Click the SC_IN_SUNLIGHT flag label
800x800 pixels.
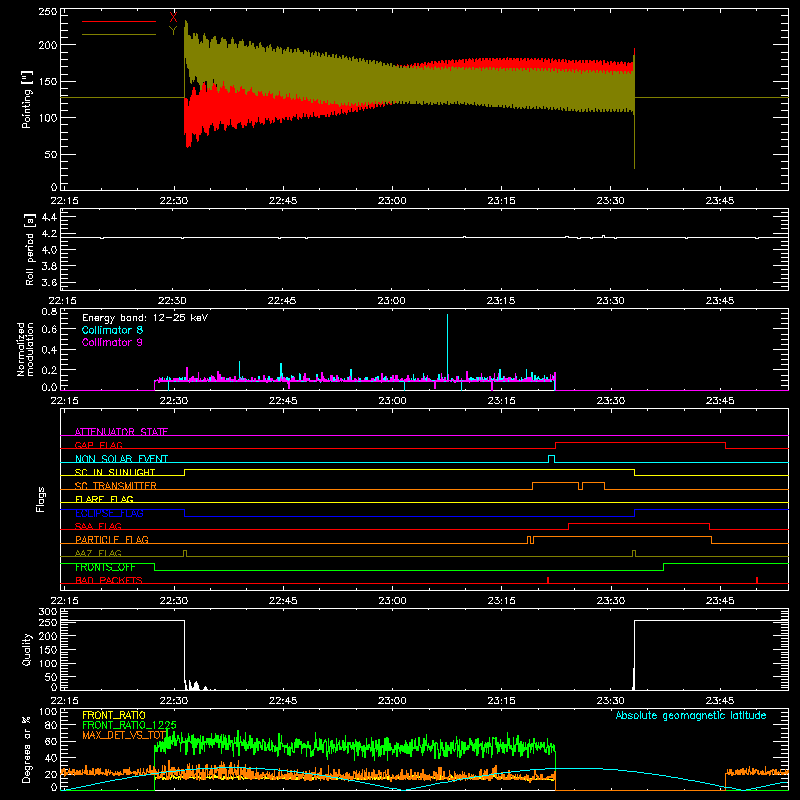point(115,472)
